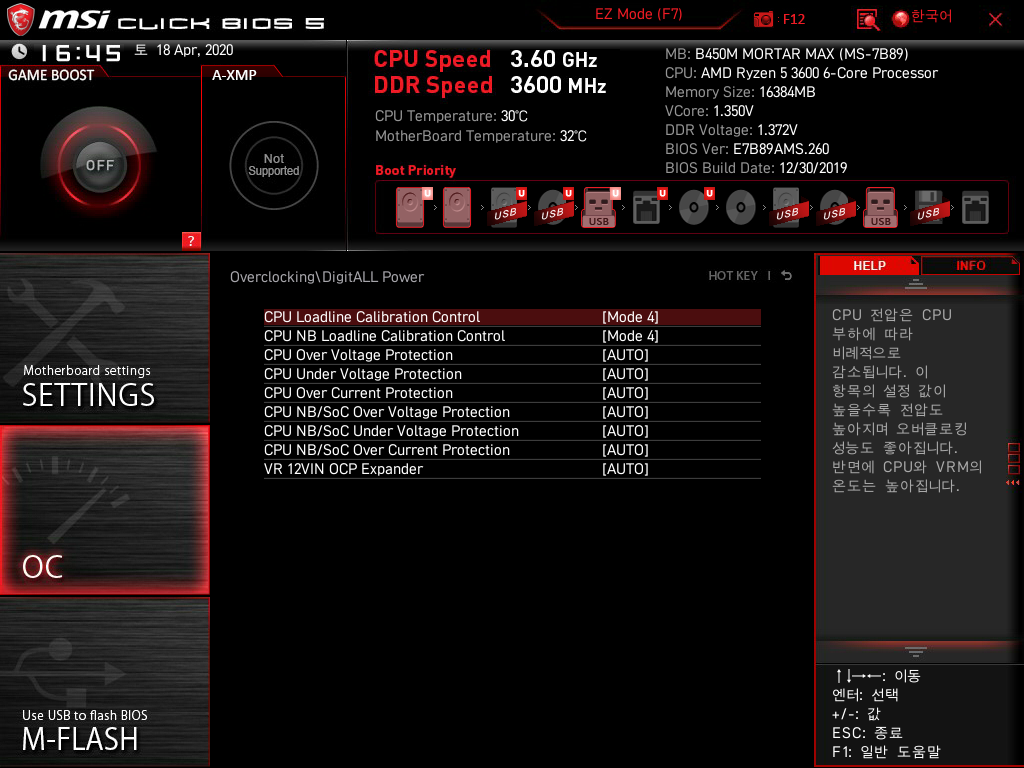1024x768 pixels.
Task: Click the 한국어 language button
Action: point(931,17)
